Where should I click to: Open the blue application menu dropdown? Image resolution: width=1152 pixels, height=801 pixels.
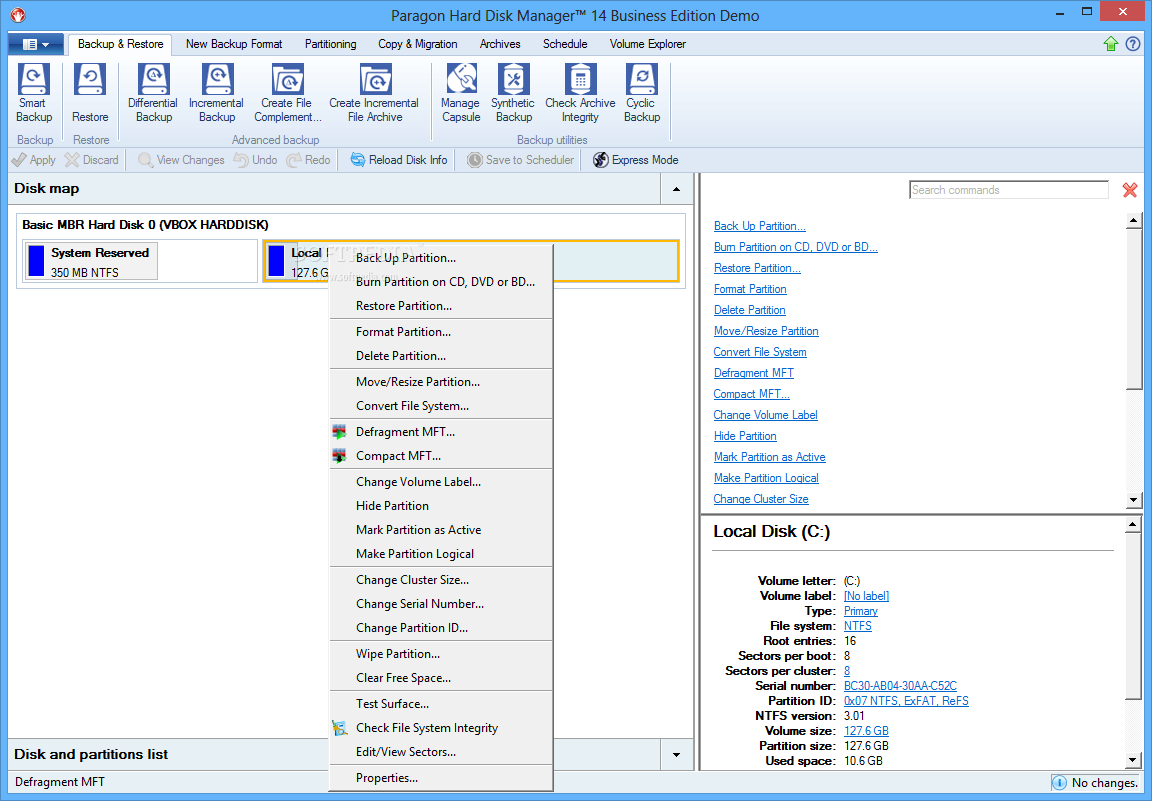[x=35, y=44]
